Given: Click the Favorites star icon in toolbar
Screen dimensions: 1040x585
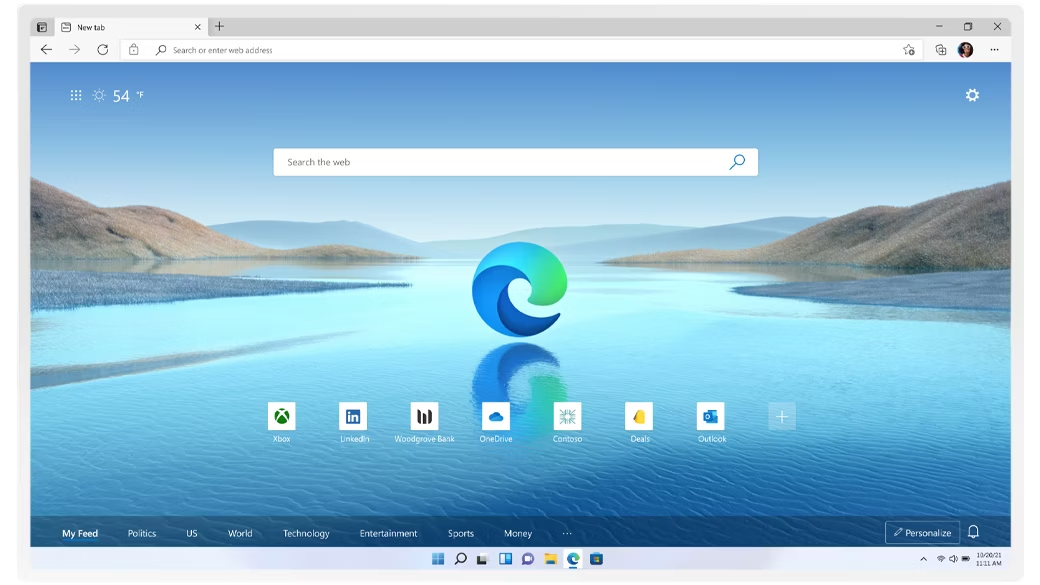Looking at the screenshot, I should [x=908, y=50].
